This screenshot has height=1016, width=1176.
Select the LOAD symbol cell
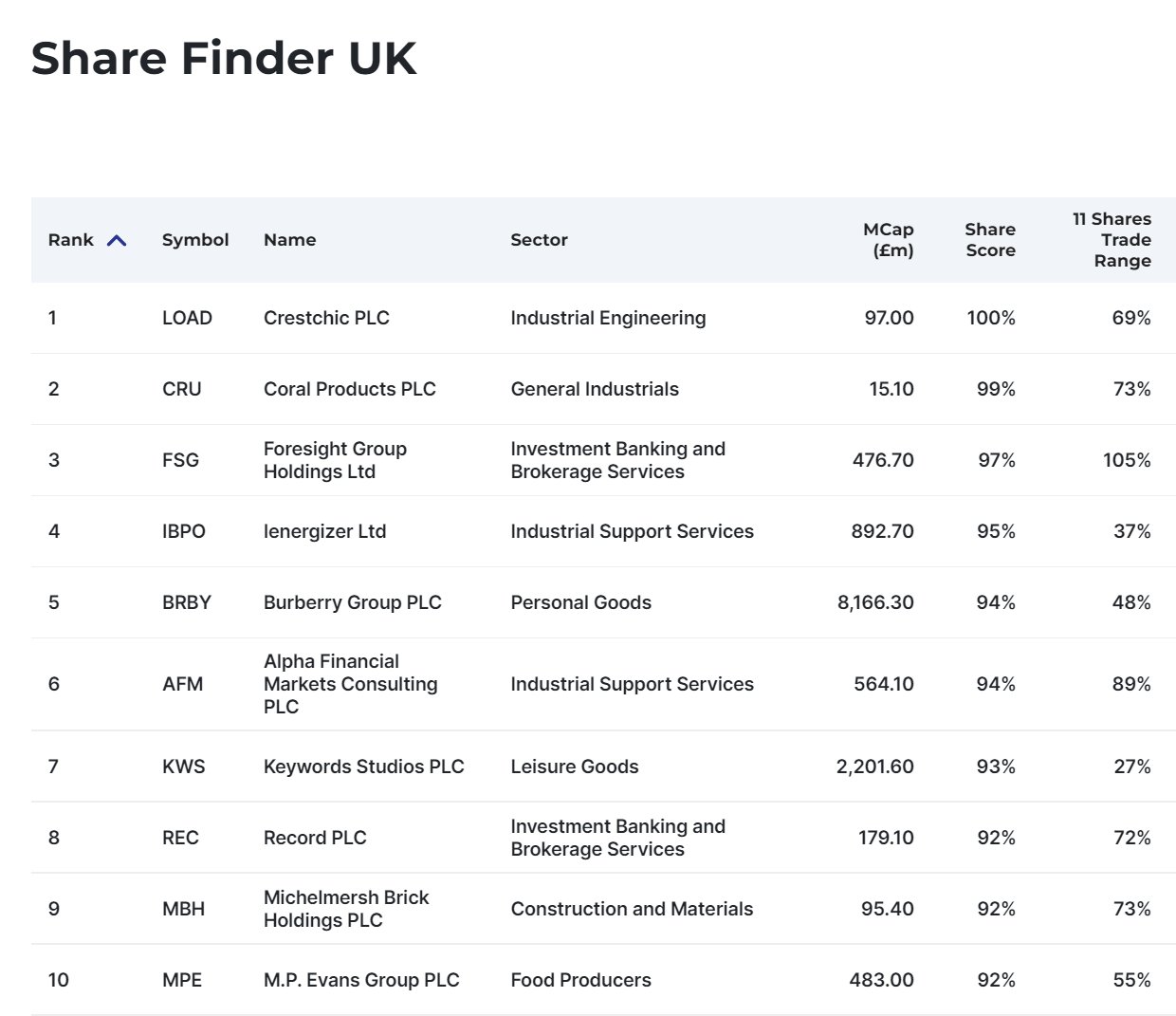[x=187, y=318]
